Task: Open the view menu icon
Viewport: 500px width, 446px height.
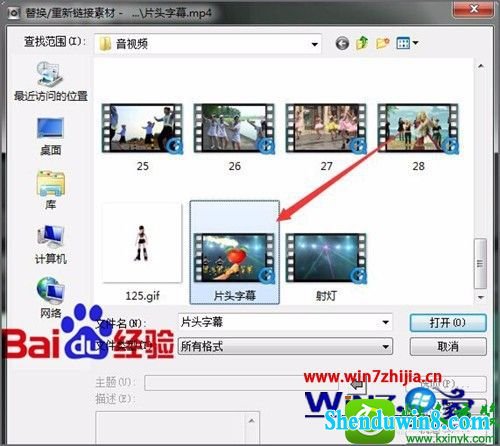Action: [407, 43]
